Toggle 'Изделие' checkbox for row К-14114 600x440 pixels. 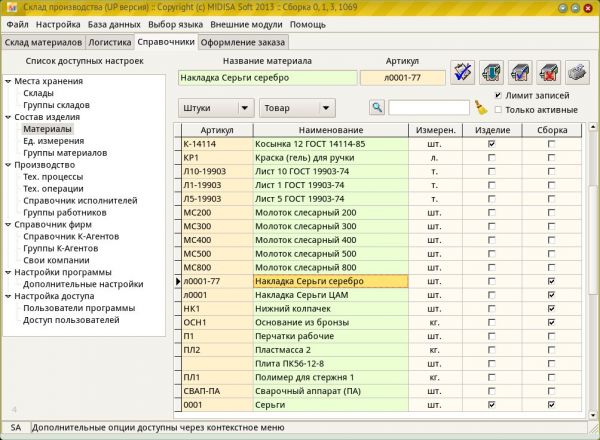tap(491, 144)
